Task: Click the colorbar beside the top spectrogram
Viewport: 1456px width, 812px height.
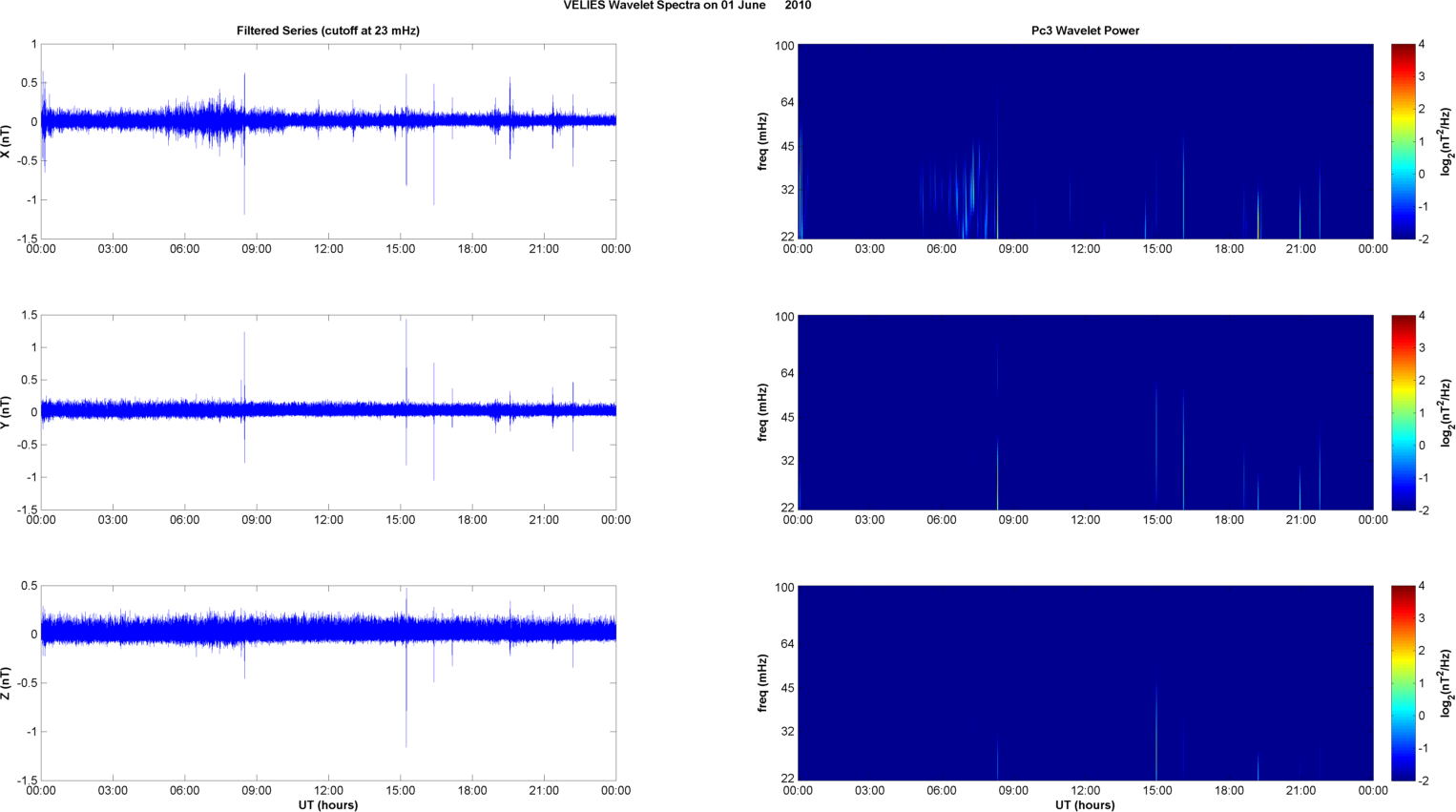Action: click(x=1403, y=141)
